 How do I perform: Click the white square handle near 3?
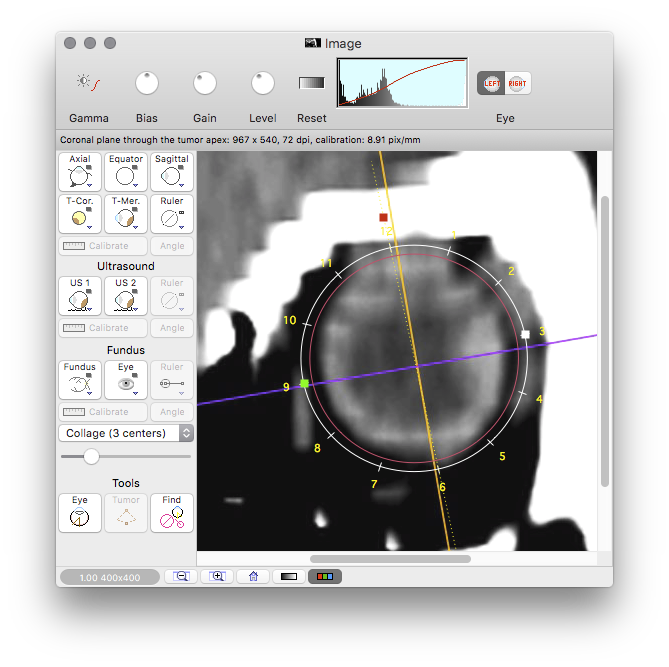click(x=526, y=335)
